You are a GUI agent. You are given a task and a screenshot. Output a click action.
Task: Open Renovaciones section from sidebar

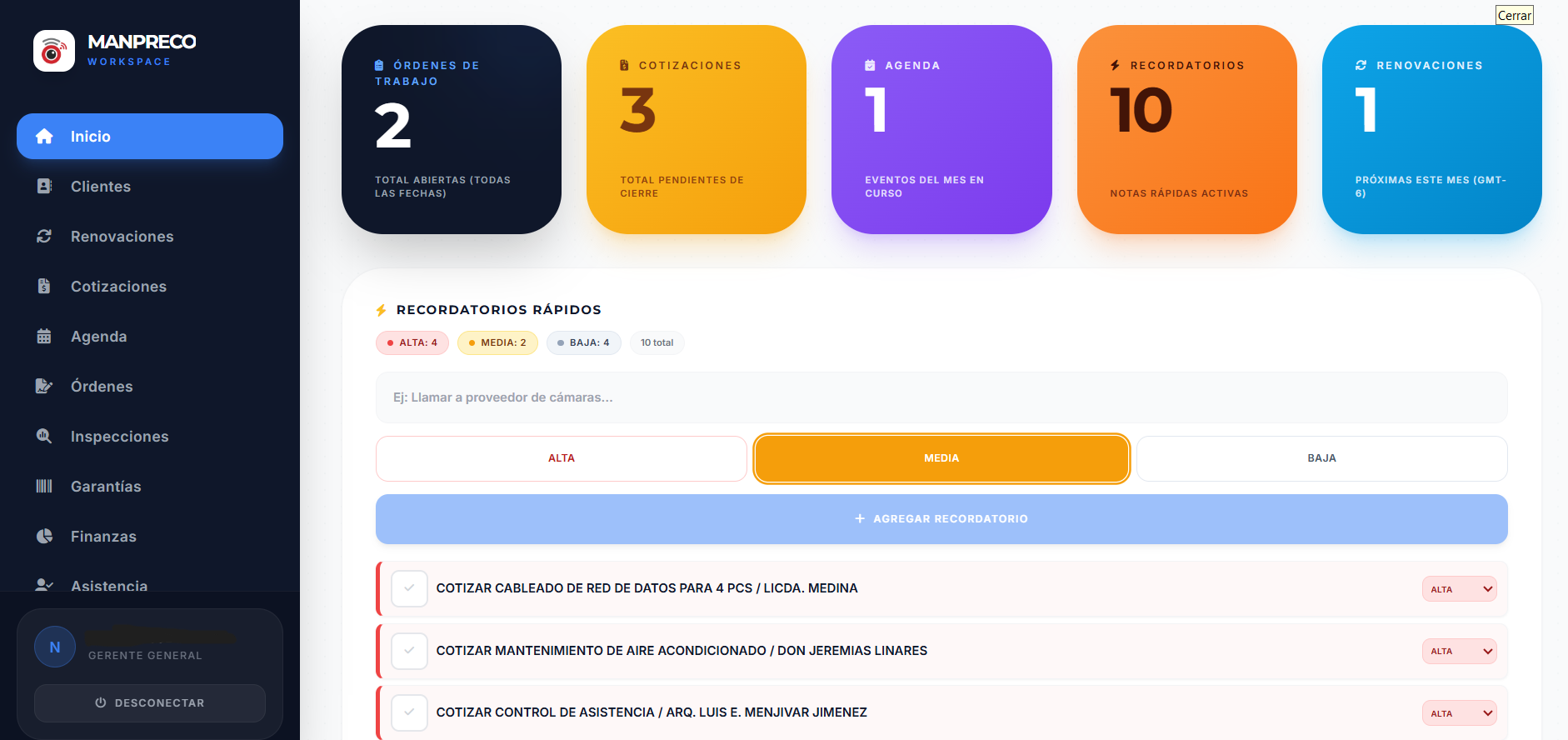coord(150,236)
